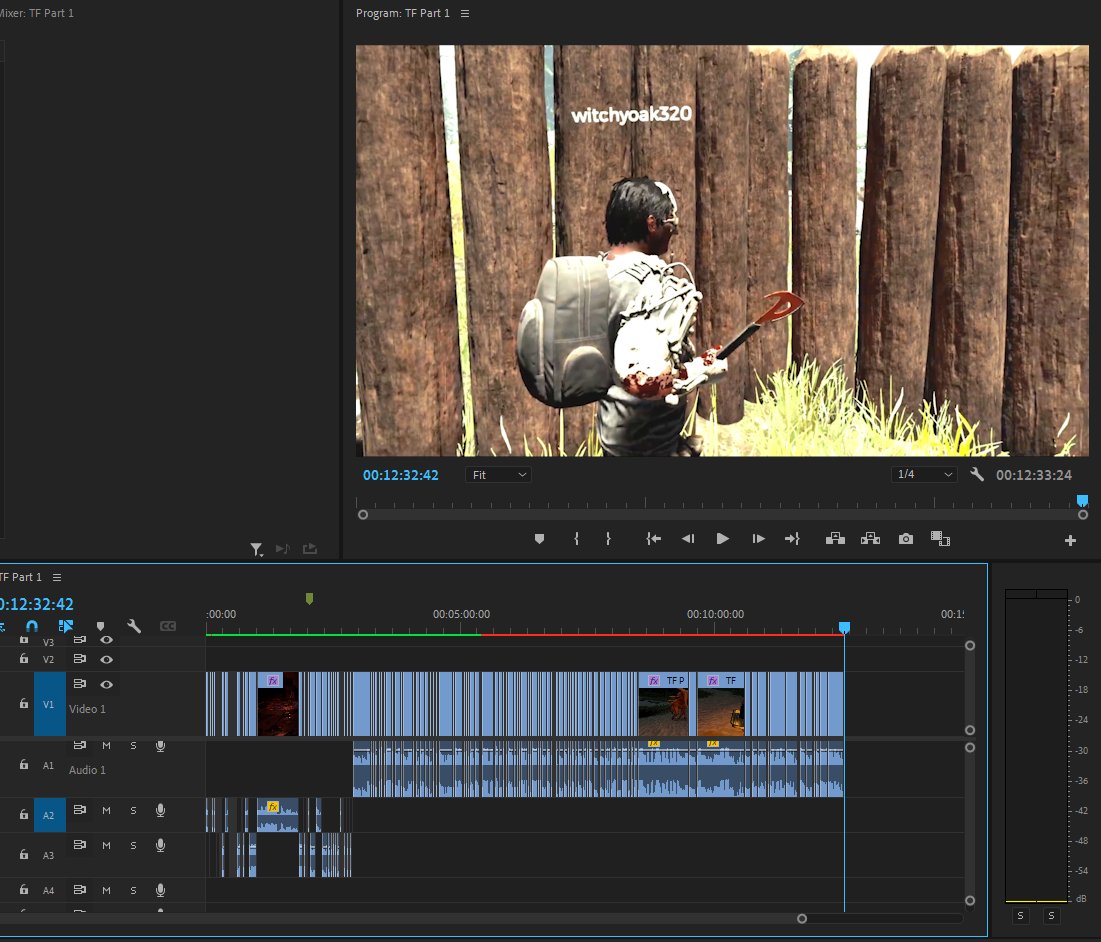
Task: Open the Button Editor plus icon
Action: [1070, 540]
